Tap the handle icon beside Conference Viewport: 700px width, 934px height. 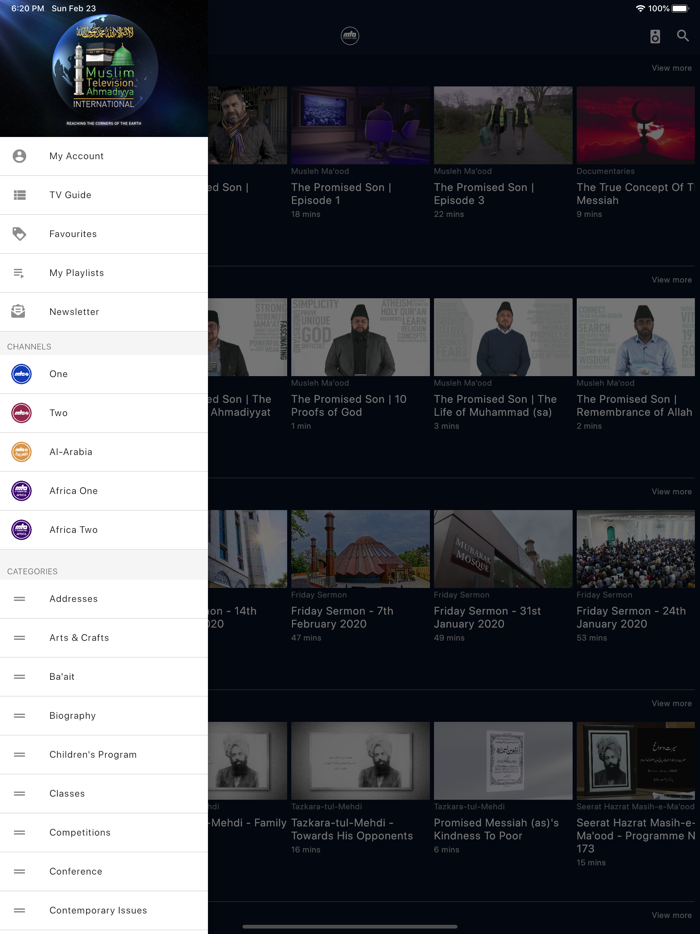click(x=20, y=871)
